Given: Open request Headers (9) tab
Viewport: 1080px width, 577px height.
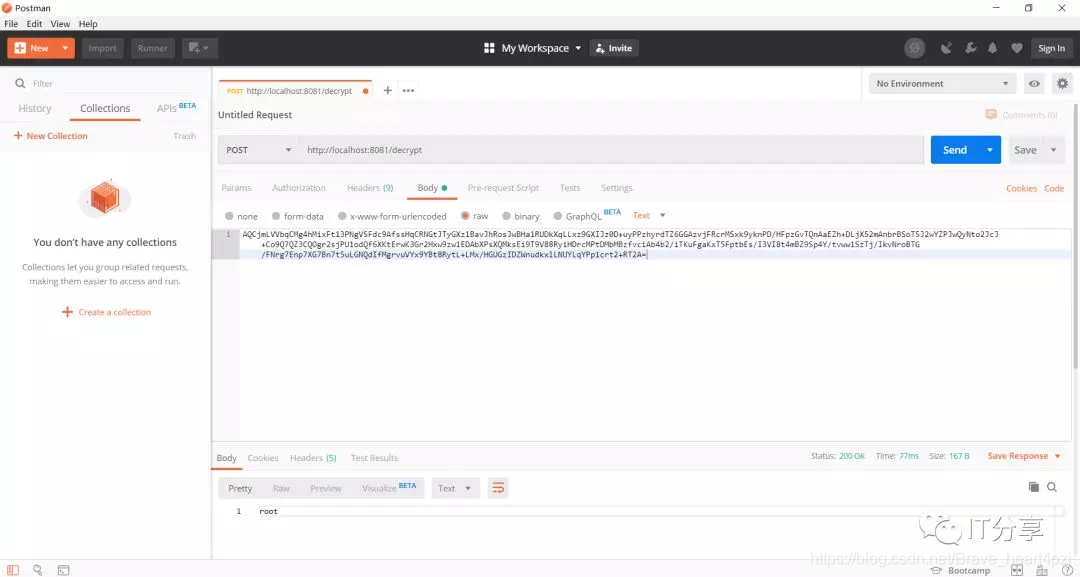Looking at the screenshot, I should point(370,188).
